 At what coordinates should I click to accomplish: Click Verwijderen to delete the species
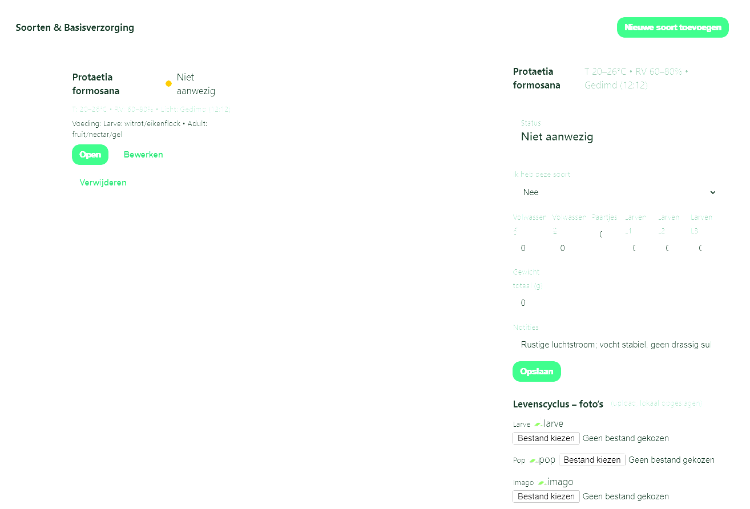[103, 183]
